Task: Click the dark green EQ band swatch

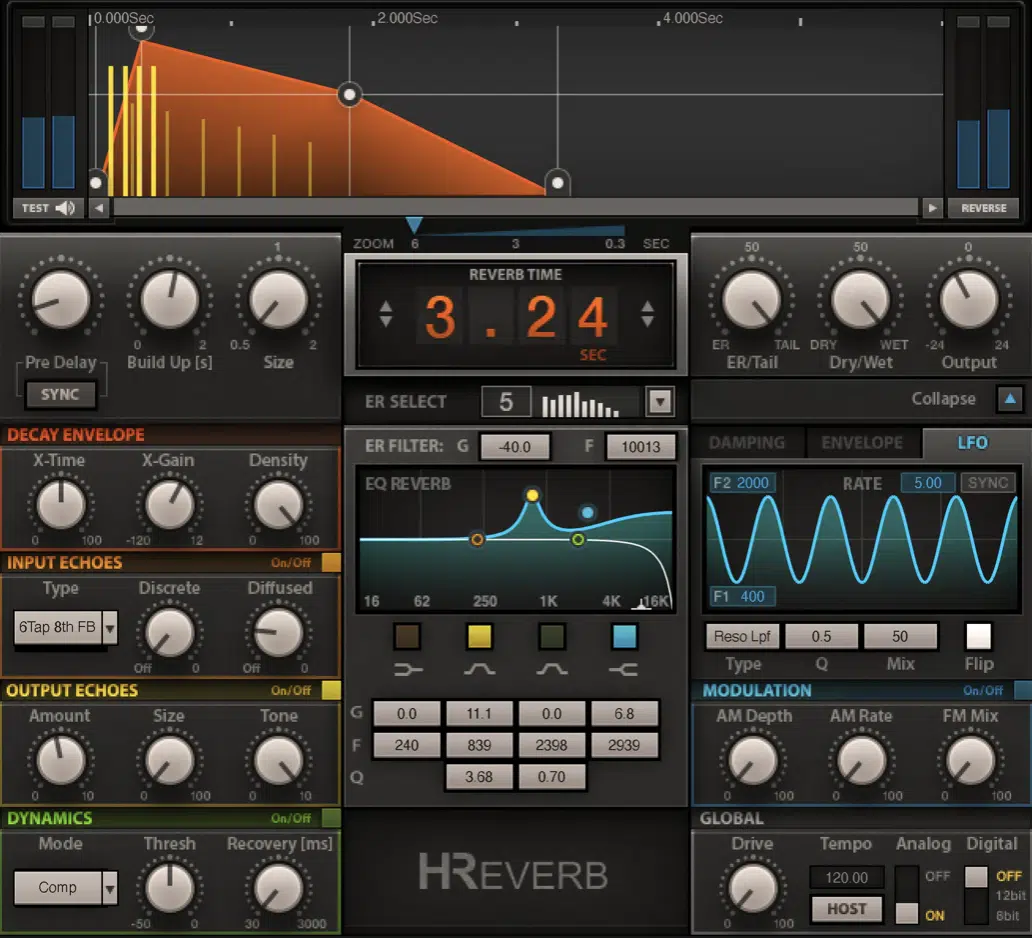Action: click(552, 637)
